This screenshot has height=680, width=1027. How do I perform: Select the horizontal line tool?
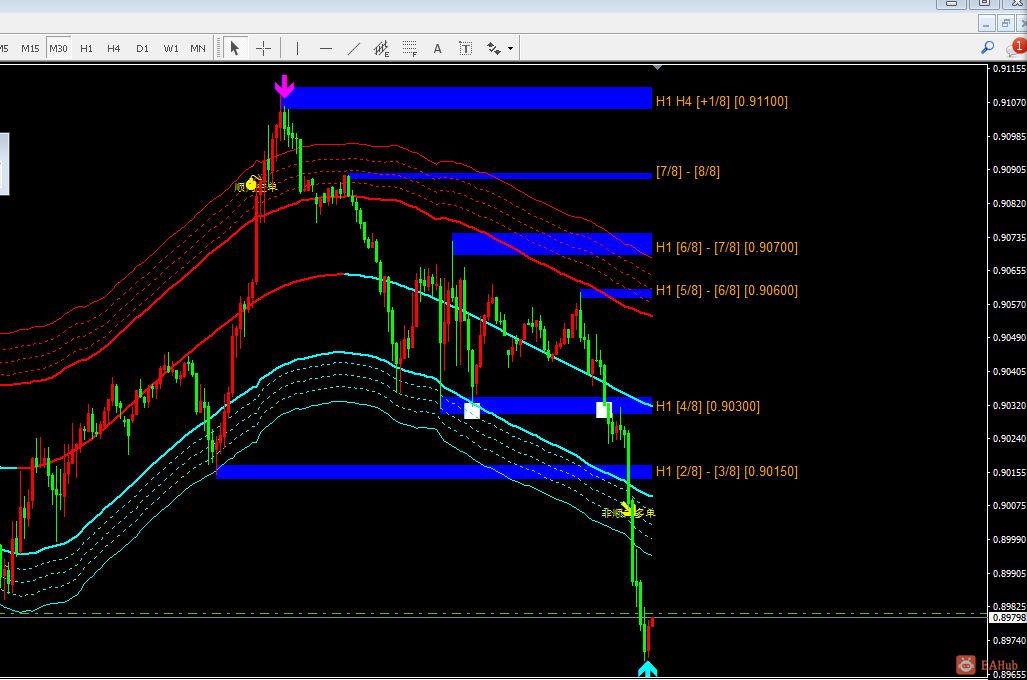point(326,48)
